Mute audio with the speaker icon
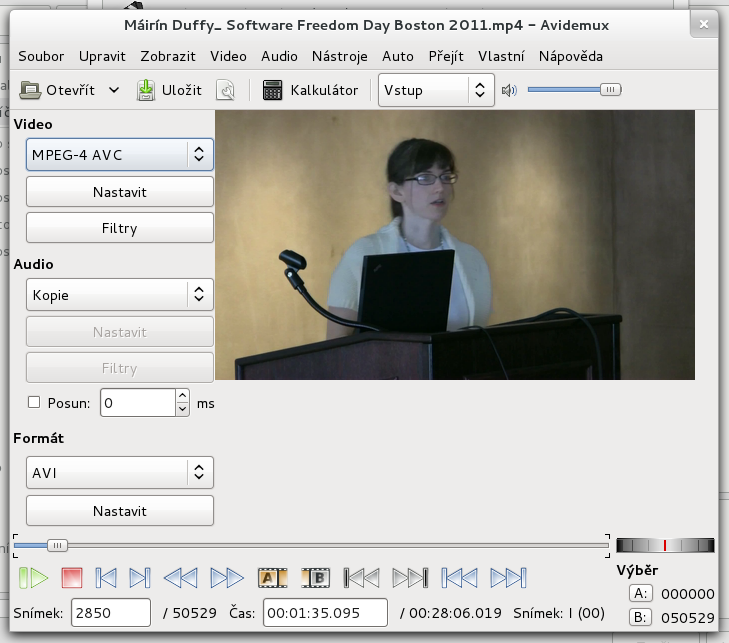This screenshot has width=729, height=643. pyautogui.click(x=509, y=90)
